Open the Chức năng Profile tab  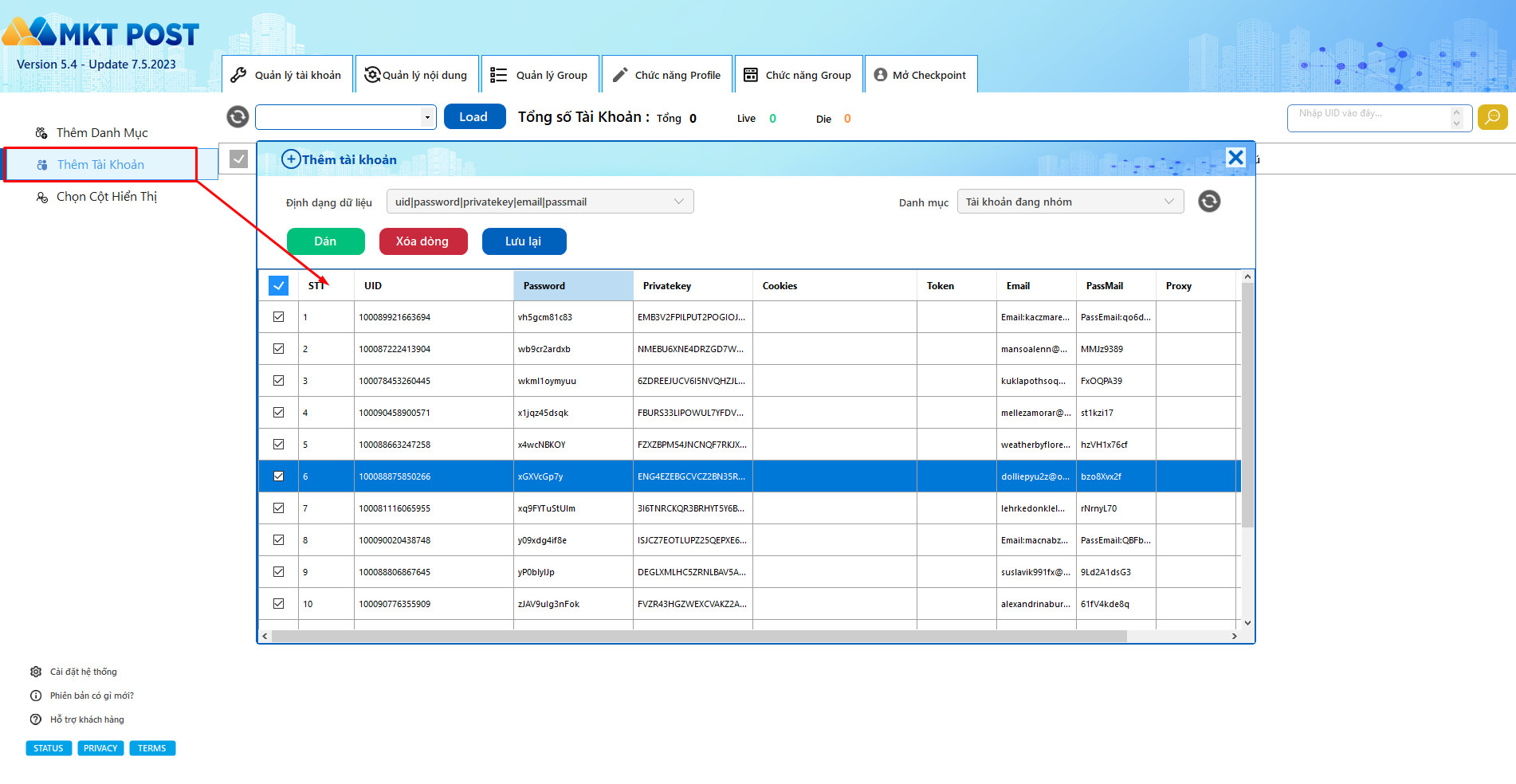click(x=667, y=74)
